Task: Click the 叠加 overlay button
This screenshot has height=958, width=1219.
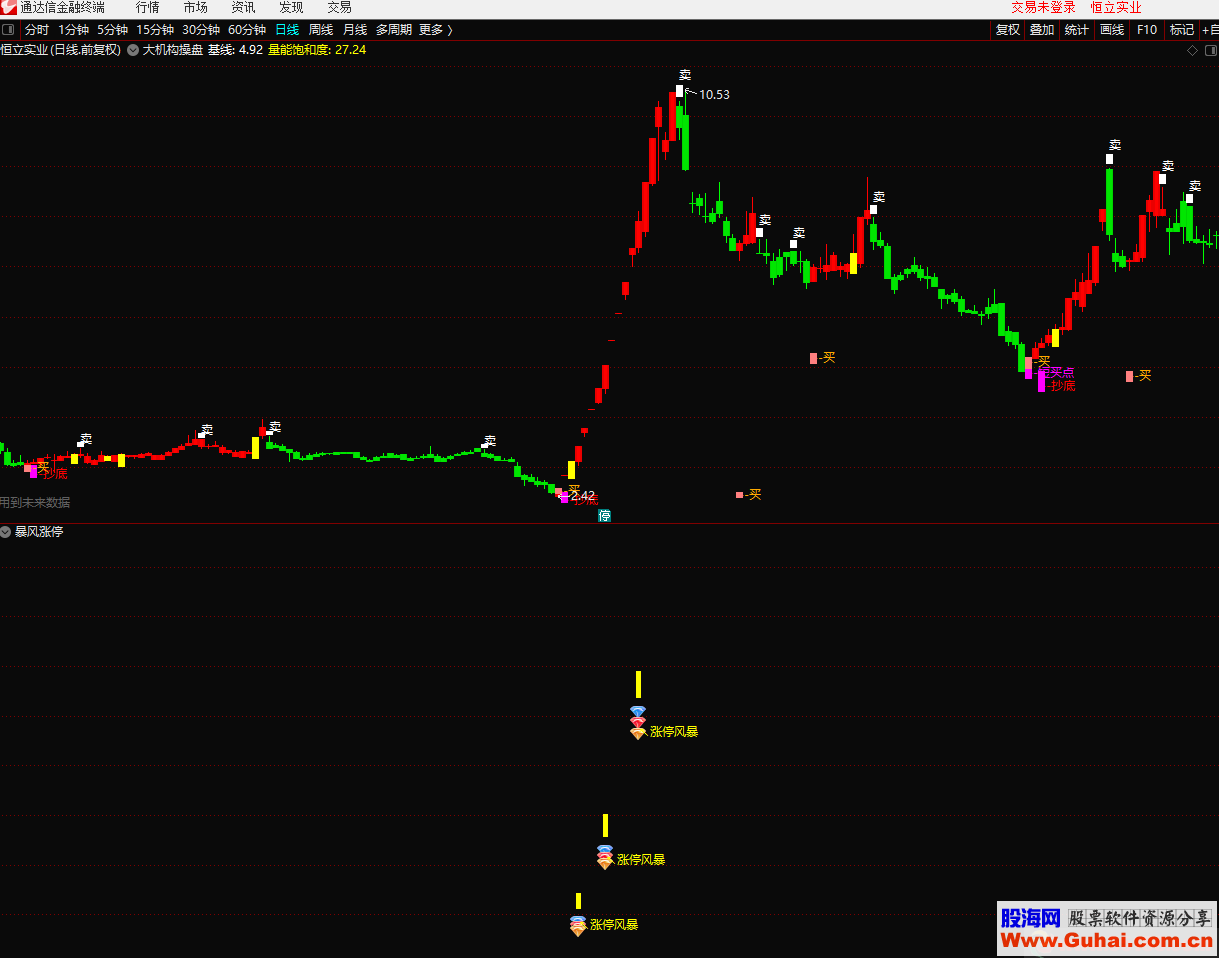Action: coord(1042,30)
